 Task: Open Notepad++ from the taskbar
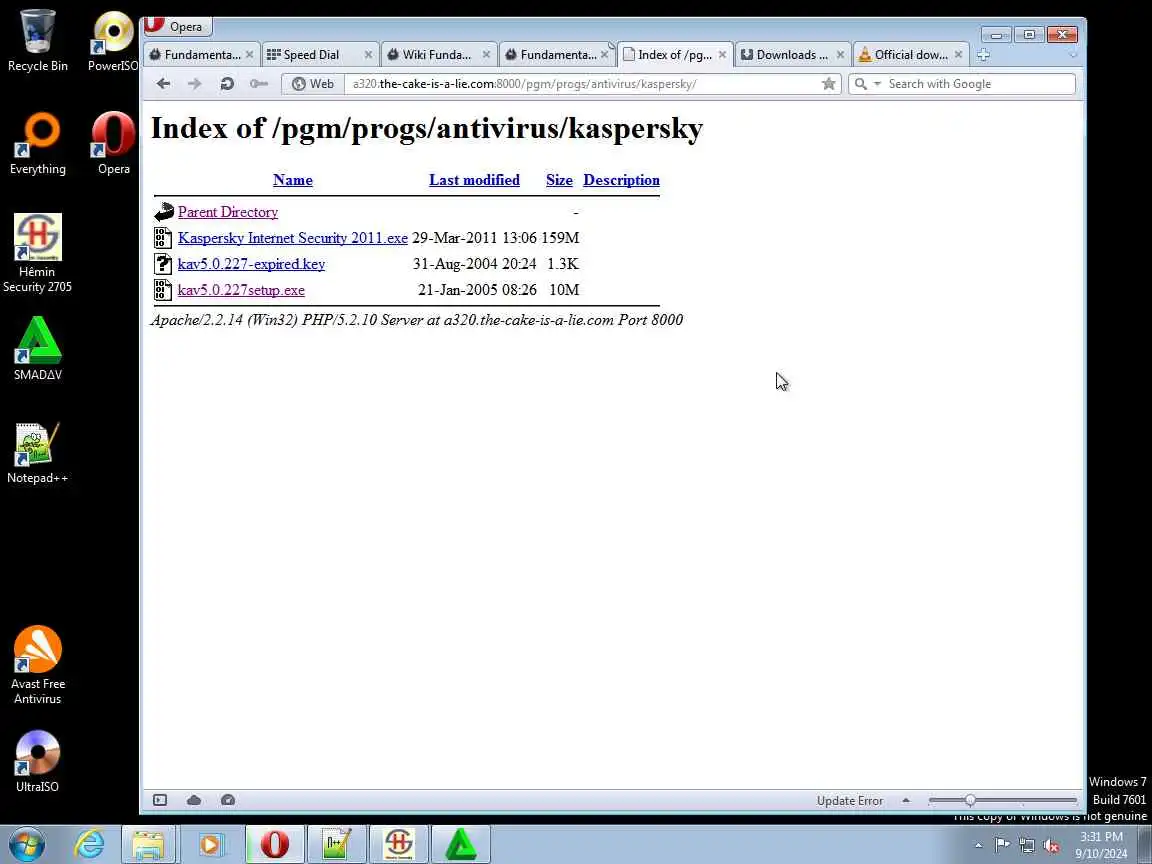(x=336, y=844)
